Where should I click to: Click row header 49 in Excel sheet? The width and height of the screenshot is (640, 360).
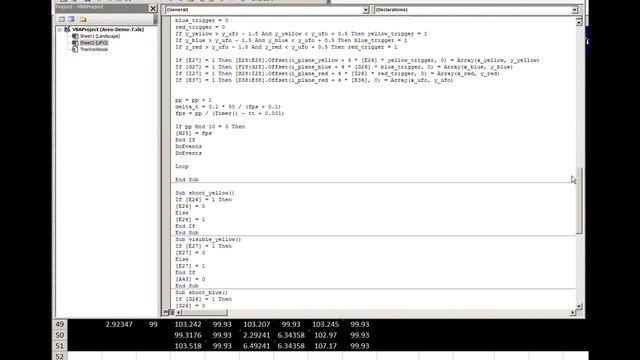tap(60, 324)
